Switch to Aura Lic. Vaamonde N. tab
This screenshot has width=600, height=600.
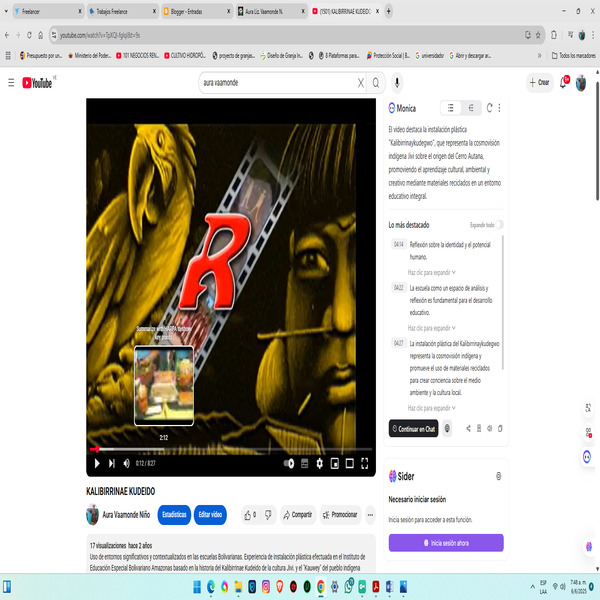click(x=271, y=11)
